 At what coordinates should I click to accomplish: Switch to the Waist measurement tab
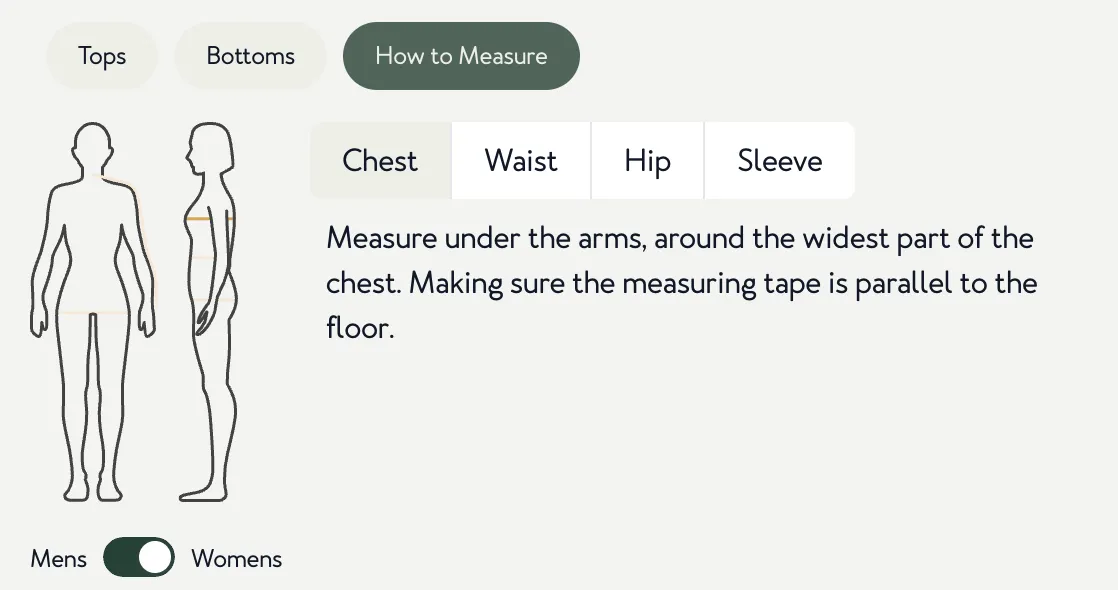[521, 161]
